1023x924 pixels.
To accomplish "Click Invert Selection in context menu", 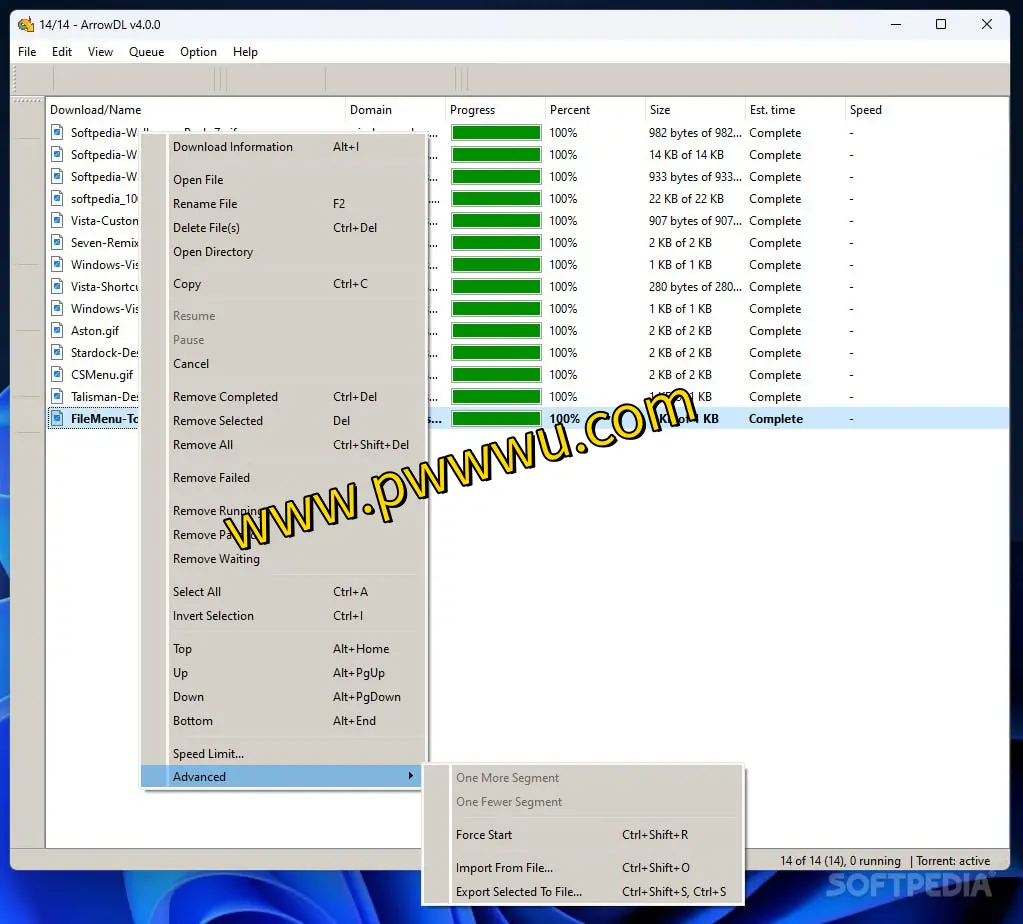I will (213, 616).
